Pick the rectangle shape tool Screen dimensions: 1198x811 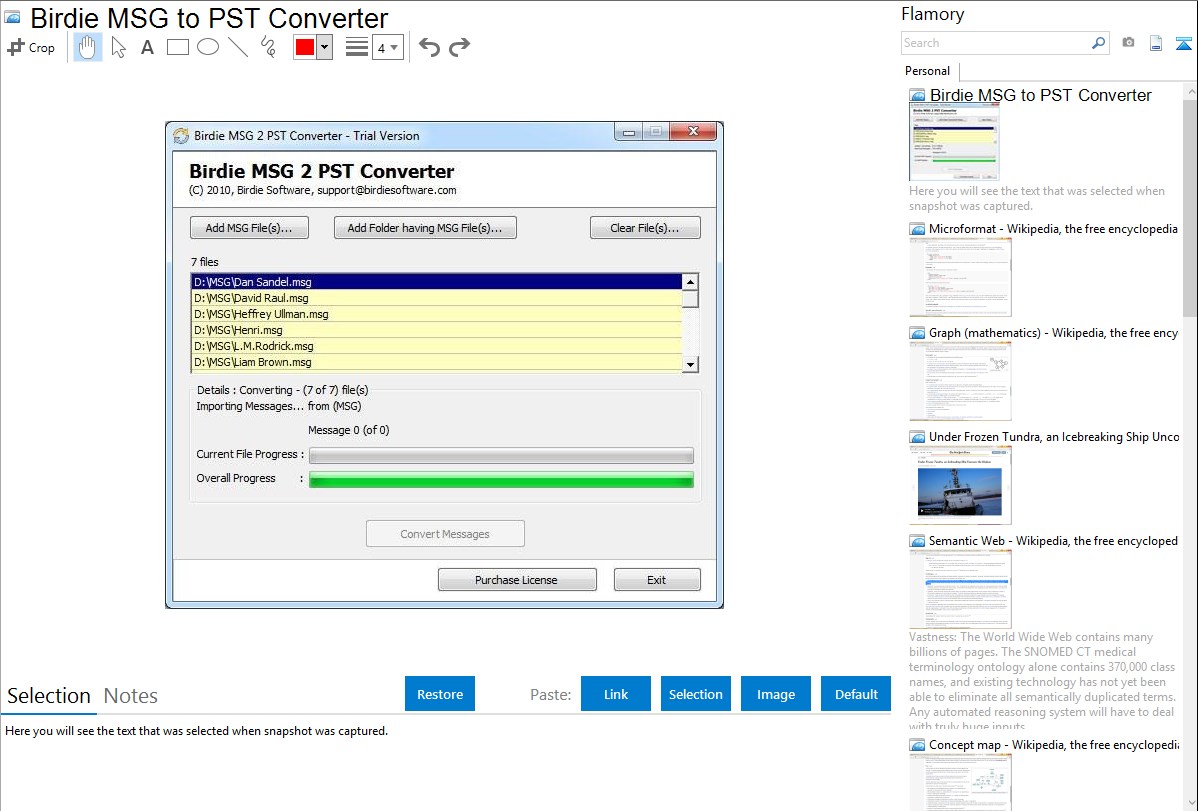pos(178,47)
